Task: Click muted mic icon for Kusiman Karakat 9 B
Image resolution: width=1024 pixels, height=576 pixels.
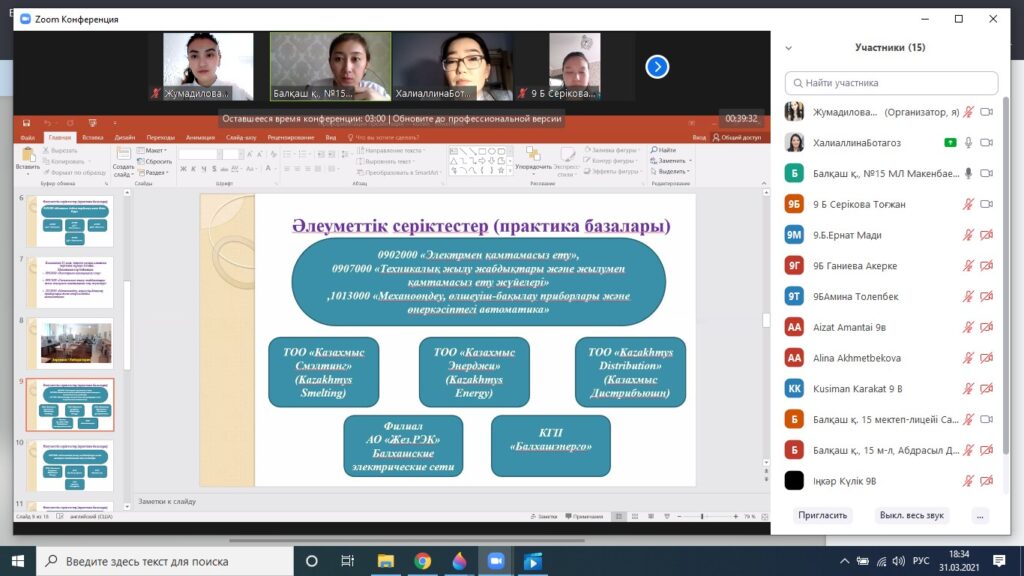Action: 968,388
